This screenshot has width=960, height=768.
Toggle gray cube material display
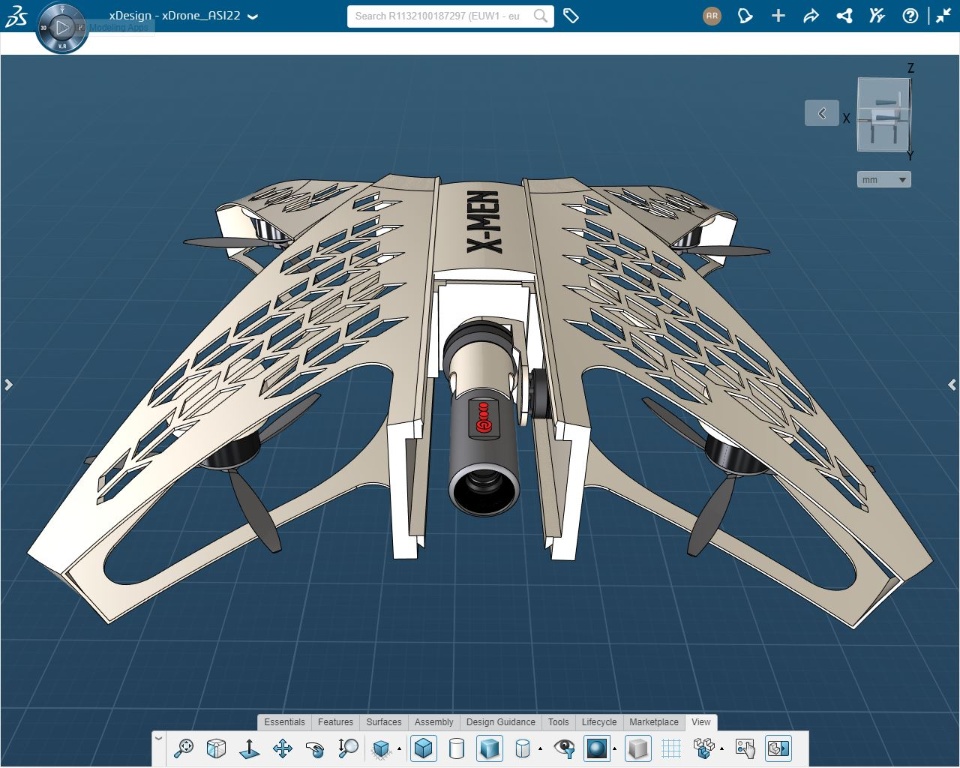[638, 748]
